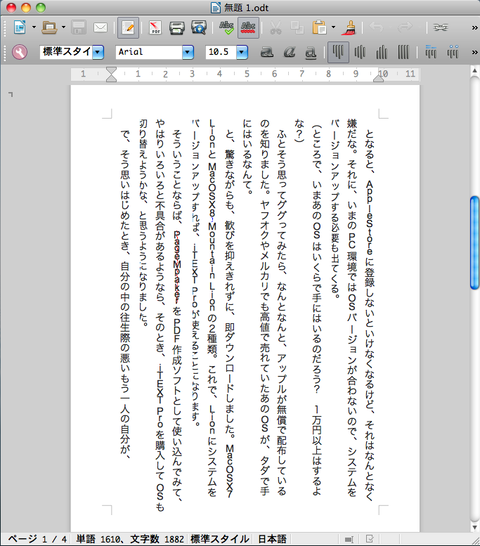Click Mountain Lion text in document
The height and width of the screenshot is (546, 480).
click(212, 266)
